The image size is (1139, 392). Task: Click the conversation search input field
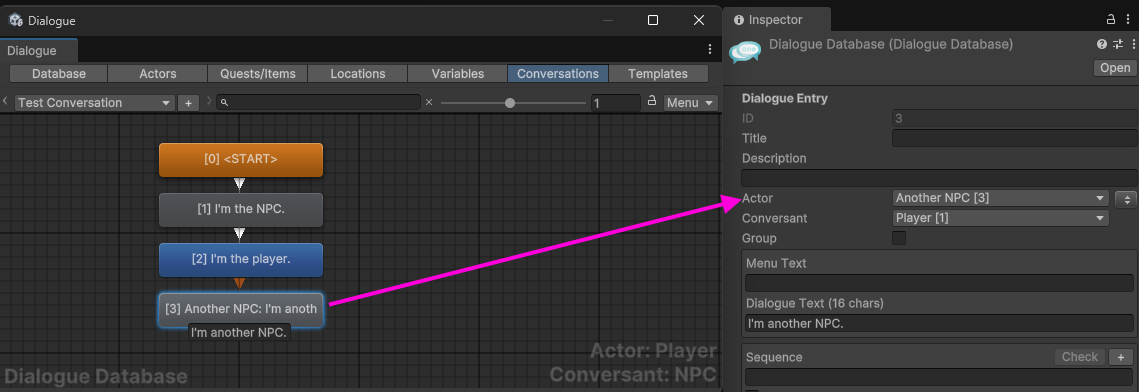tap(319, 102)
